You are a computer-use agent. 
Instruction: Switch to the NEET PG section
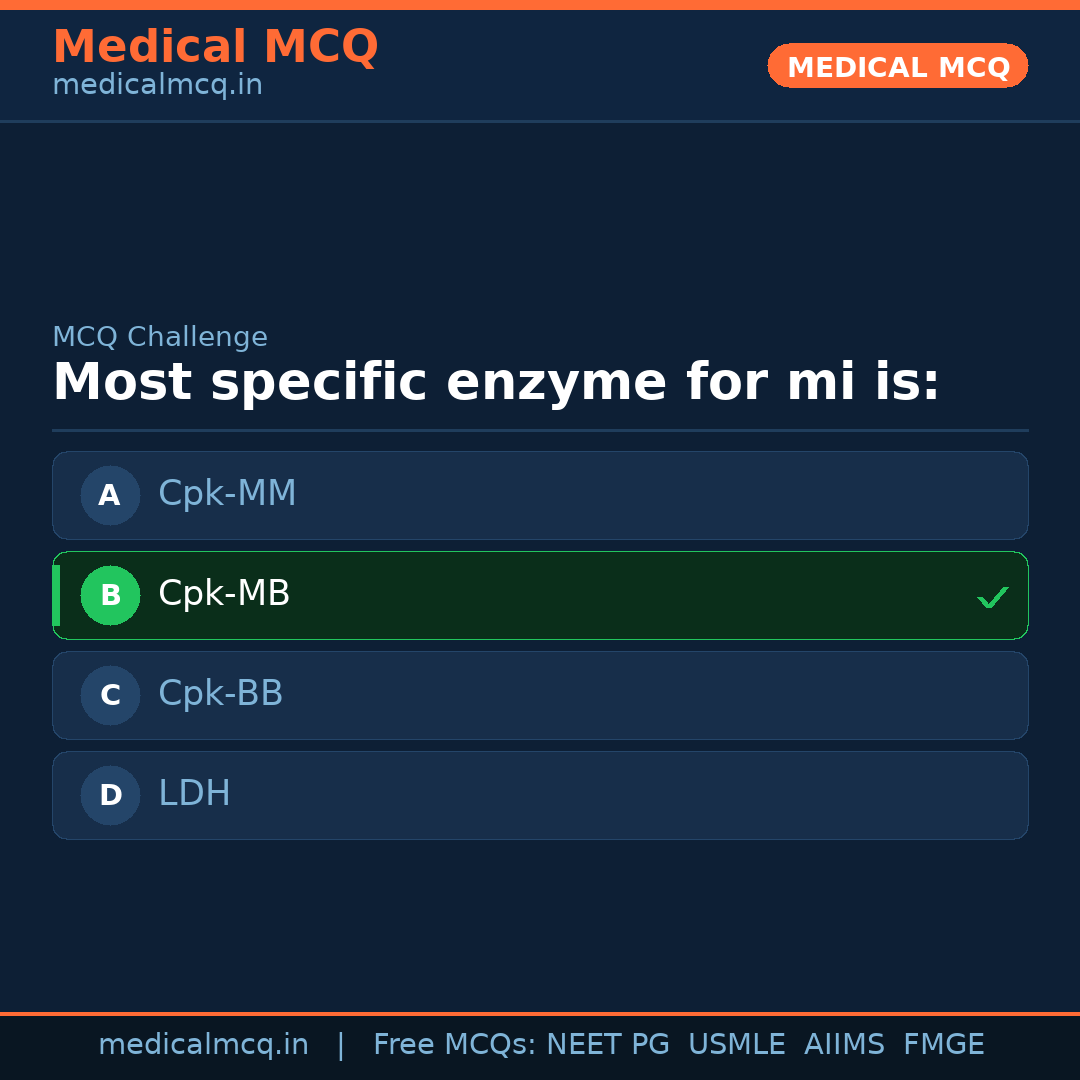[607, 1044]
